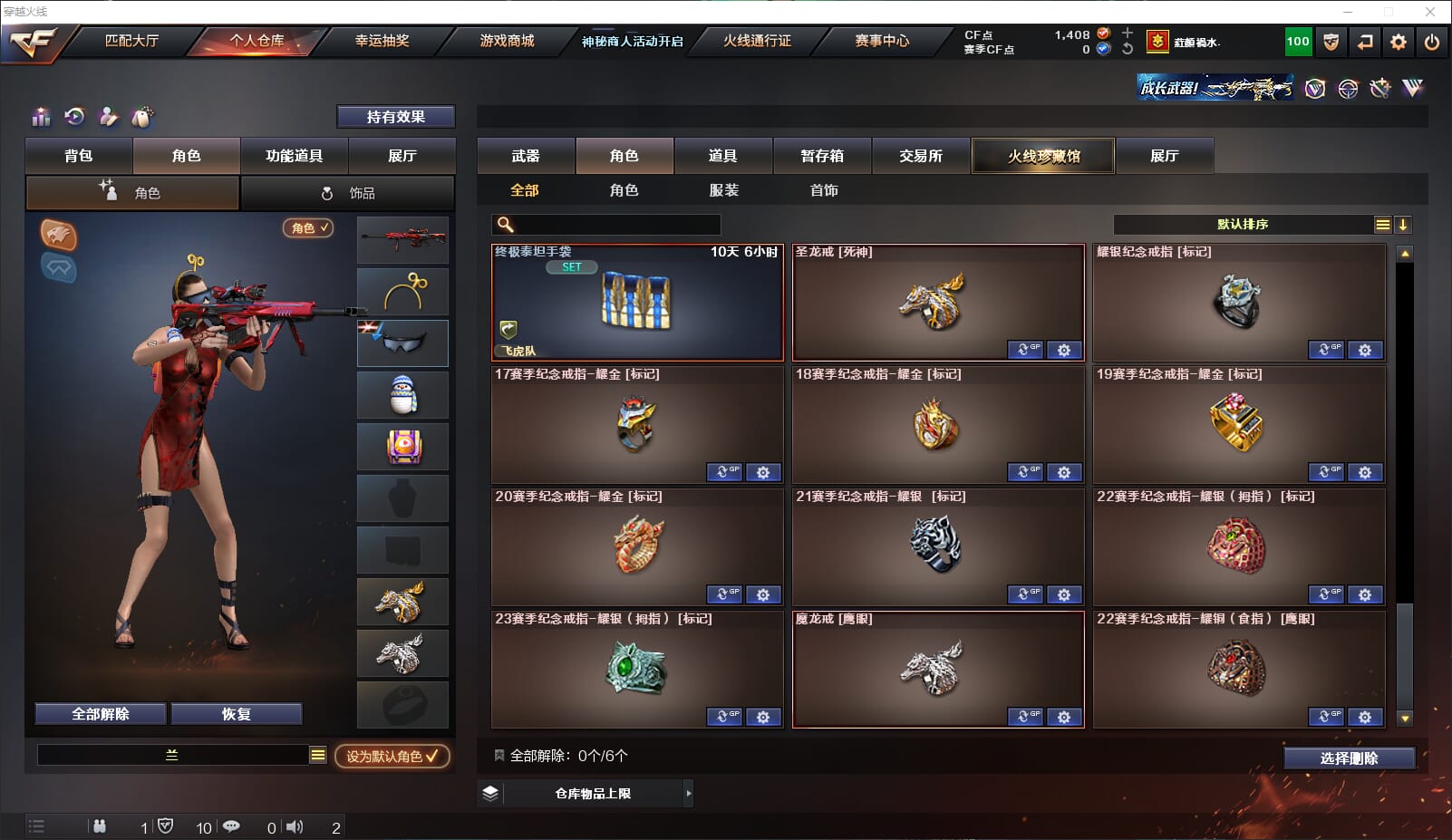Open the 游戏商城 top menu
The height and width of the screenshot is (840, 1452).
click(x=507, y=41)
